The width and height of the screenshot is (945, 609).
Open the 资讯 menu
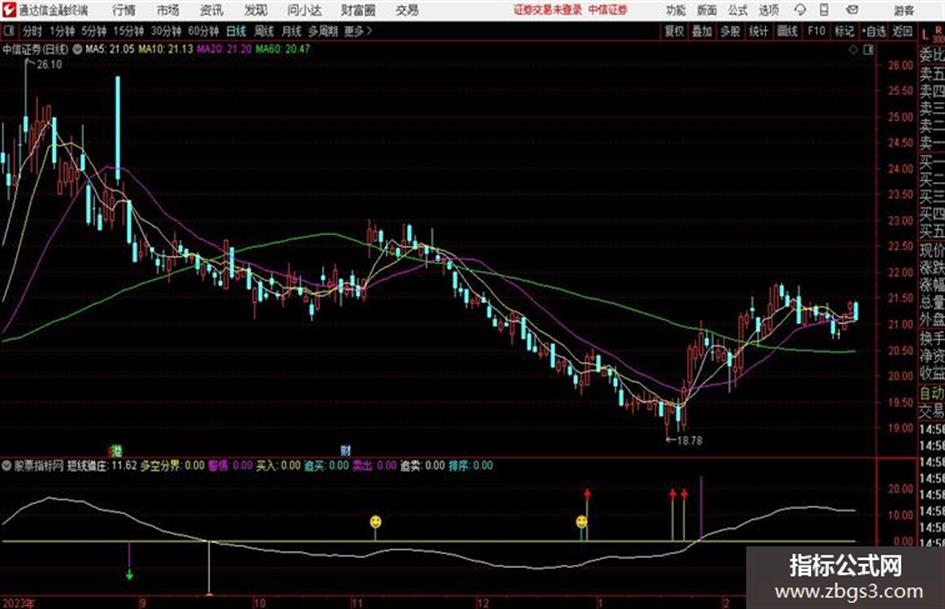click(212, 10)
